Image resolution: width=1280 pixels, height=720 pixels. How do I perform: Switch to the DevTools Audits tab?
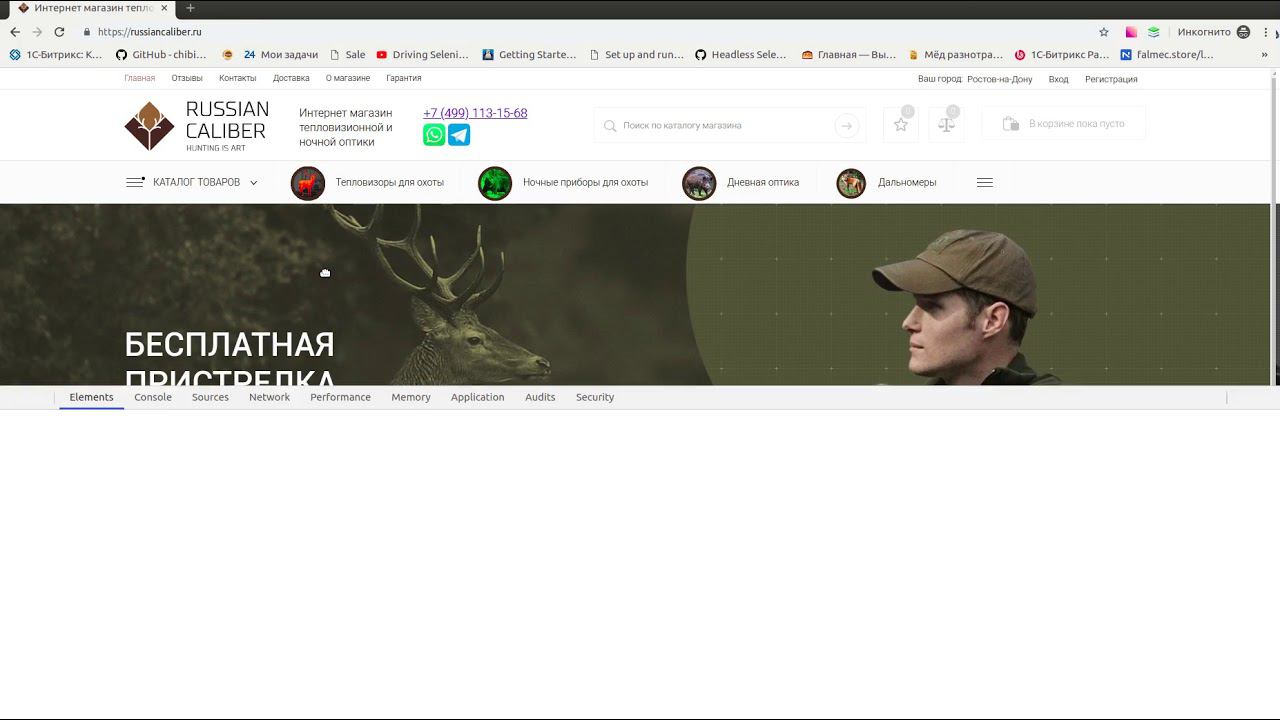(540, 397)
